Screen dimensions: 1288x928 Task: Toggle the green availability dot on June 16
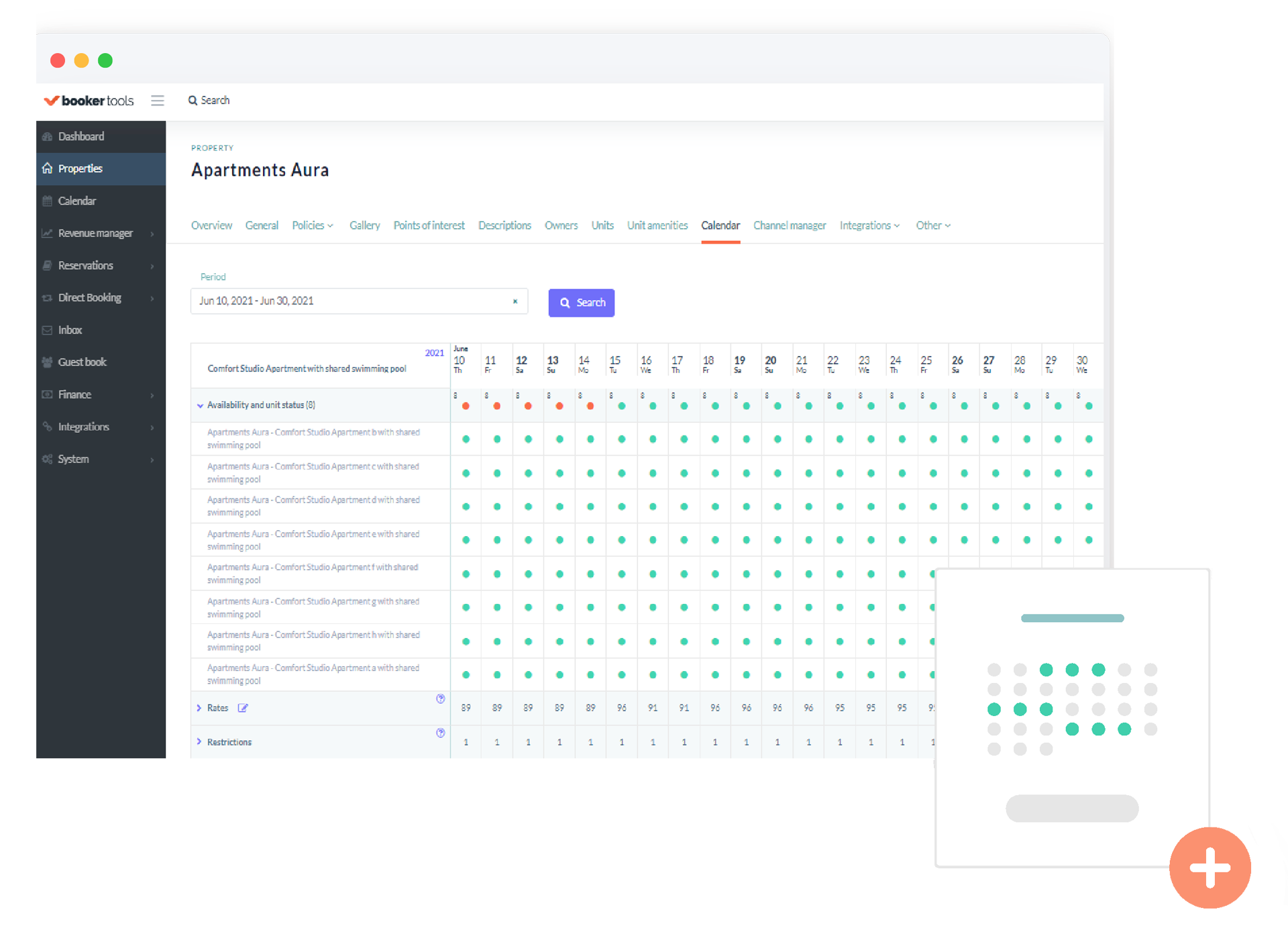[x=652, y=405]
